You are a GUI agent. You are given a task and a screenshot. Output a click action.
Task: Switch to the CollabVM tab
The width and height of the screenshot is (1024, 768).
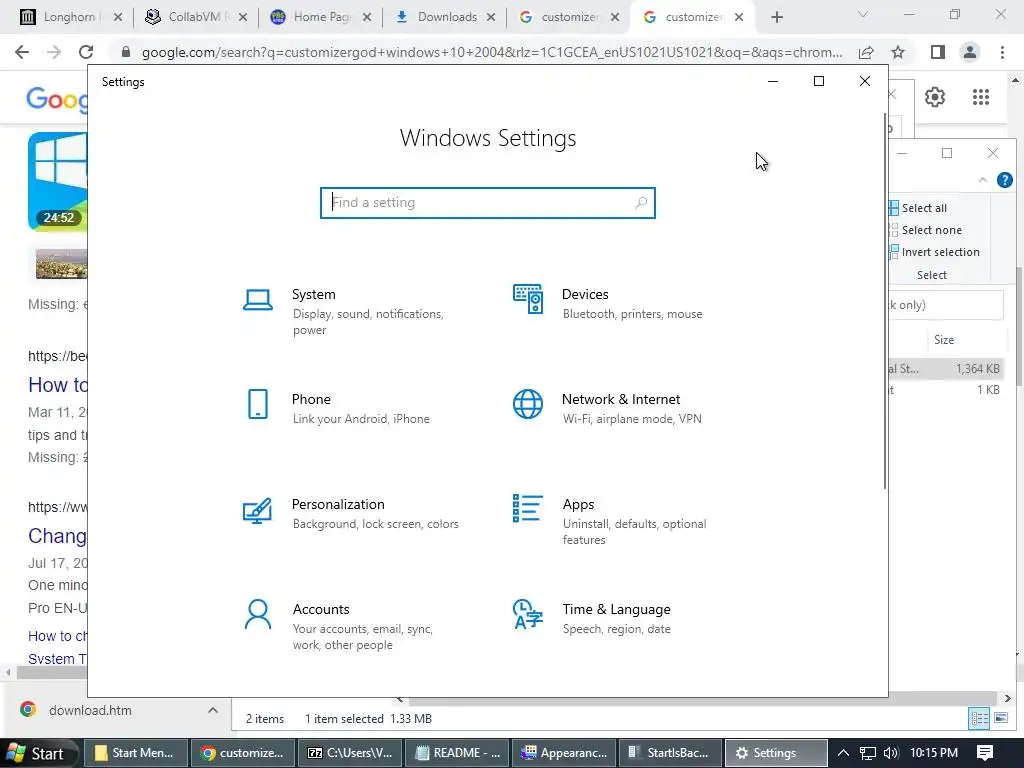194,17
